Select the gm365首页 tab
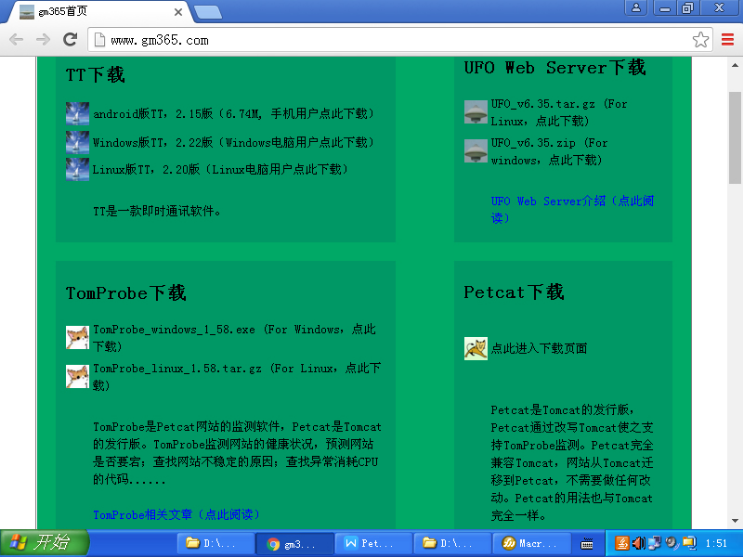This screenshot has width=743, height=557. point(100,12)
